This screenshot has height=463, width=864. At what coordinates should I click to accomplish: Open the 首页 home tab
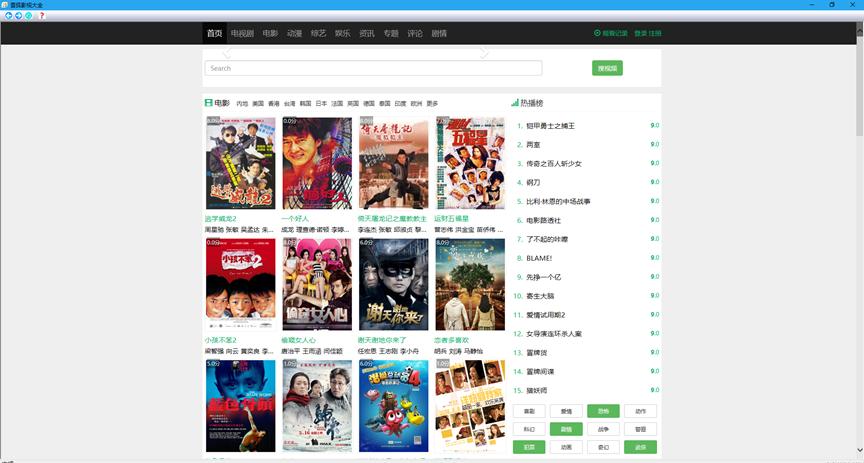[x=214, y=33]
